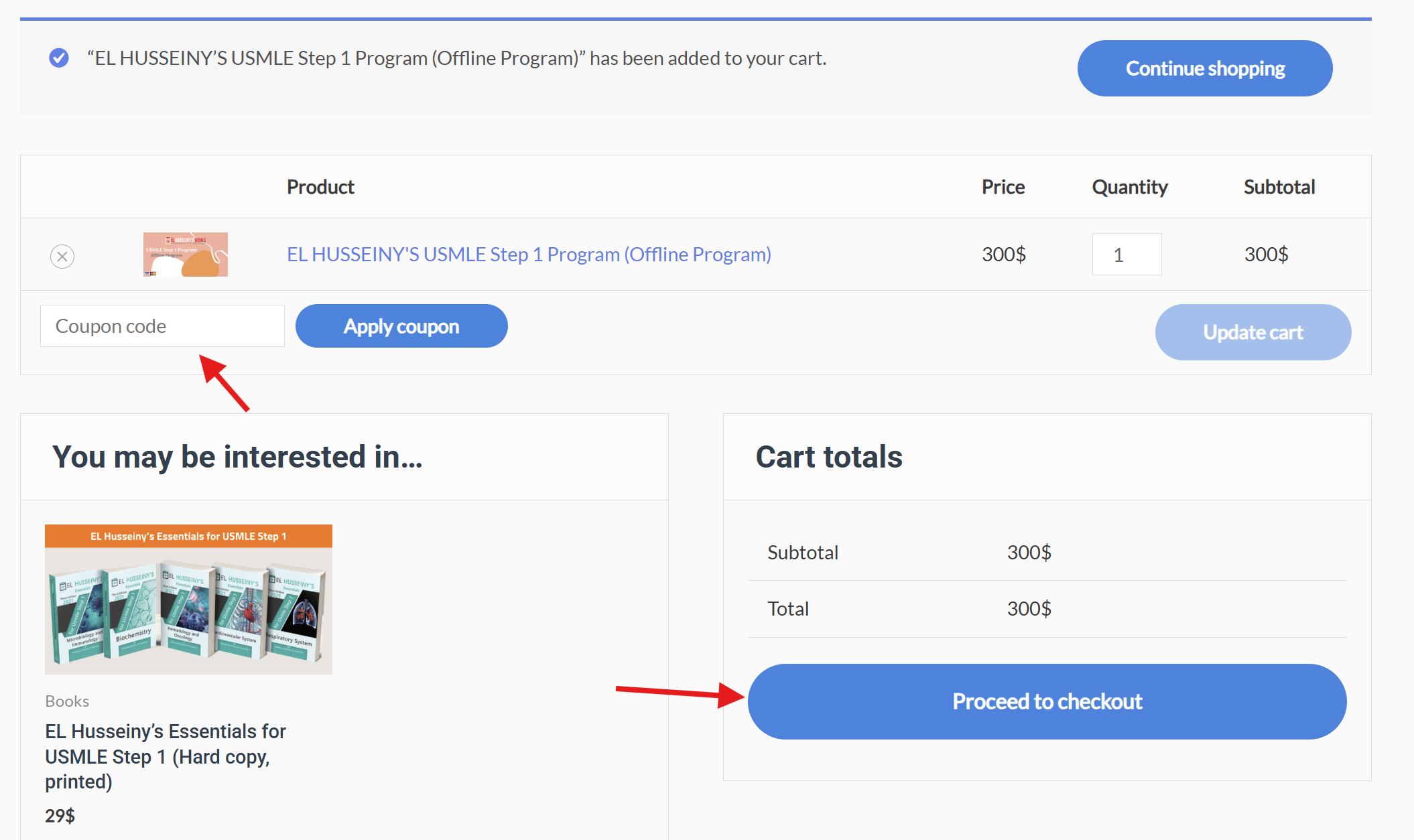Open EL Husseiny's Essentials Hard copy title link
The image size is (1414, 840).
click(166, 756)
